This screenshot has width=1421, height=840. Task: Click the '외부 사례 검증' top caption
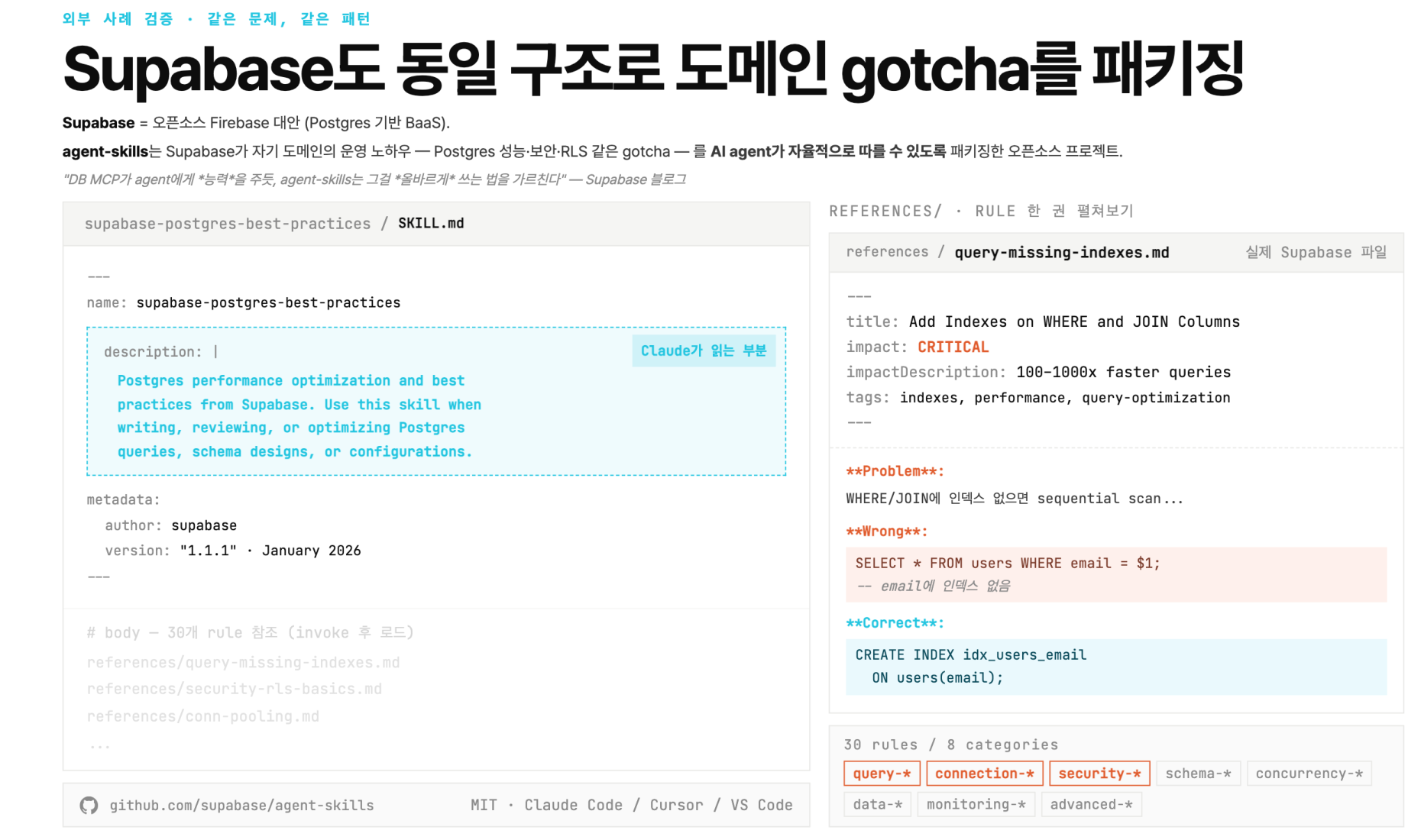coord(118,18)
